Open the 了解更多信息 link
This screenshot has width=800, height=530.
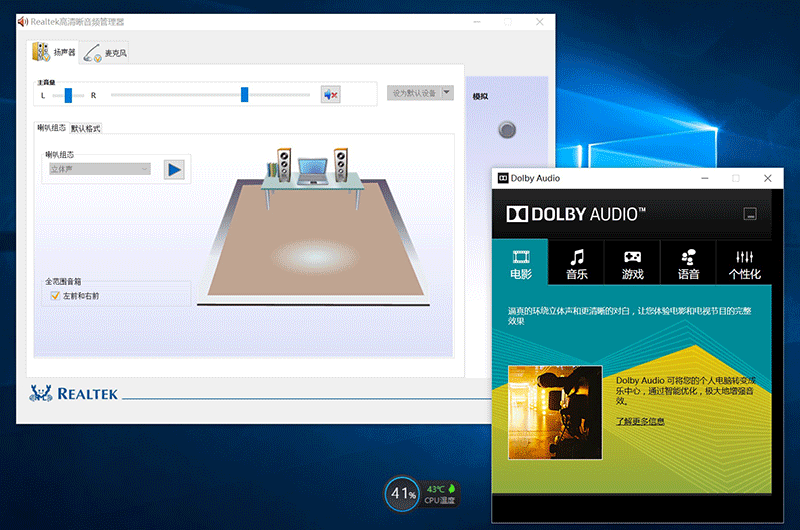tap(640, 421)
